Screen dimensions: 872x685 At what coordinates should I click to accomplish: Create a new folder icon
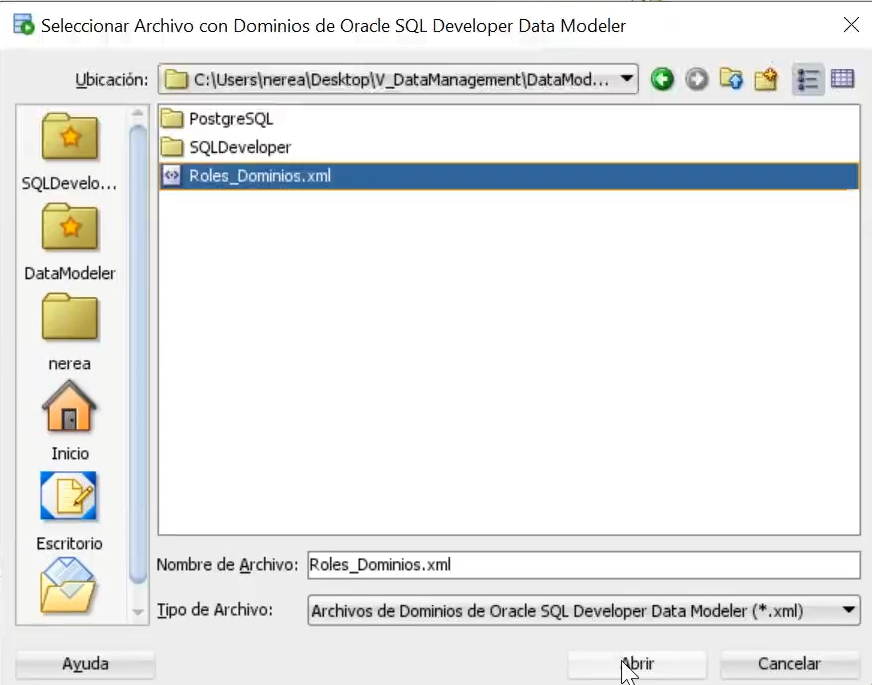click(x=766, y=79)
